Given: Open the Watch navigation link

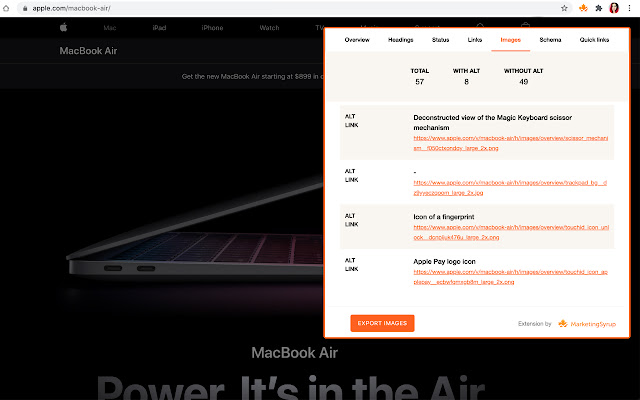Looking at the screenshot, I should click(269, 28).
